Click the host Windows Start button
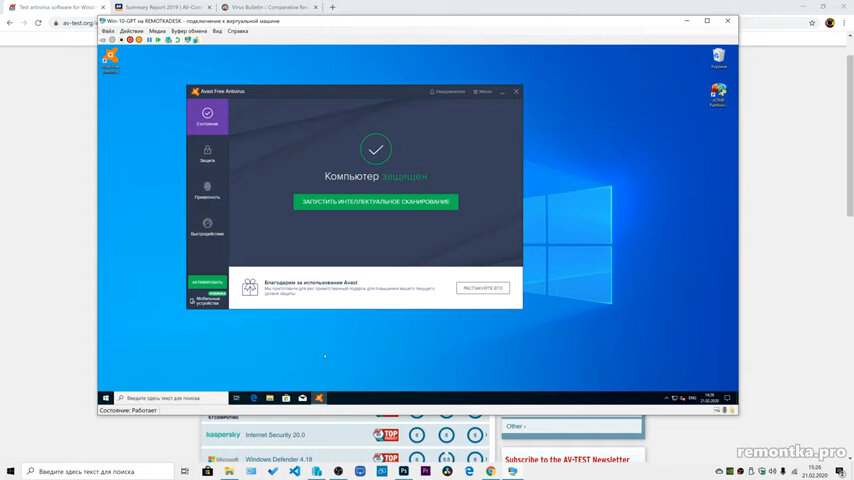Viewport: 854px width, 480px height. pos(10,471)
